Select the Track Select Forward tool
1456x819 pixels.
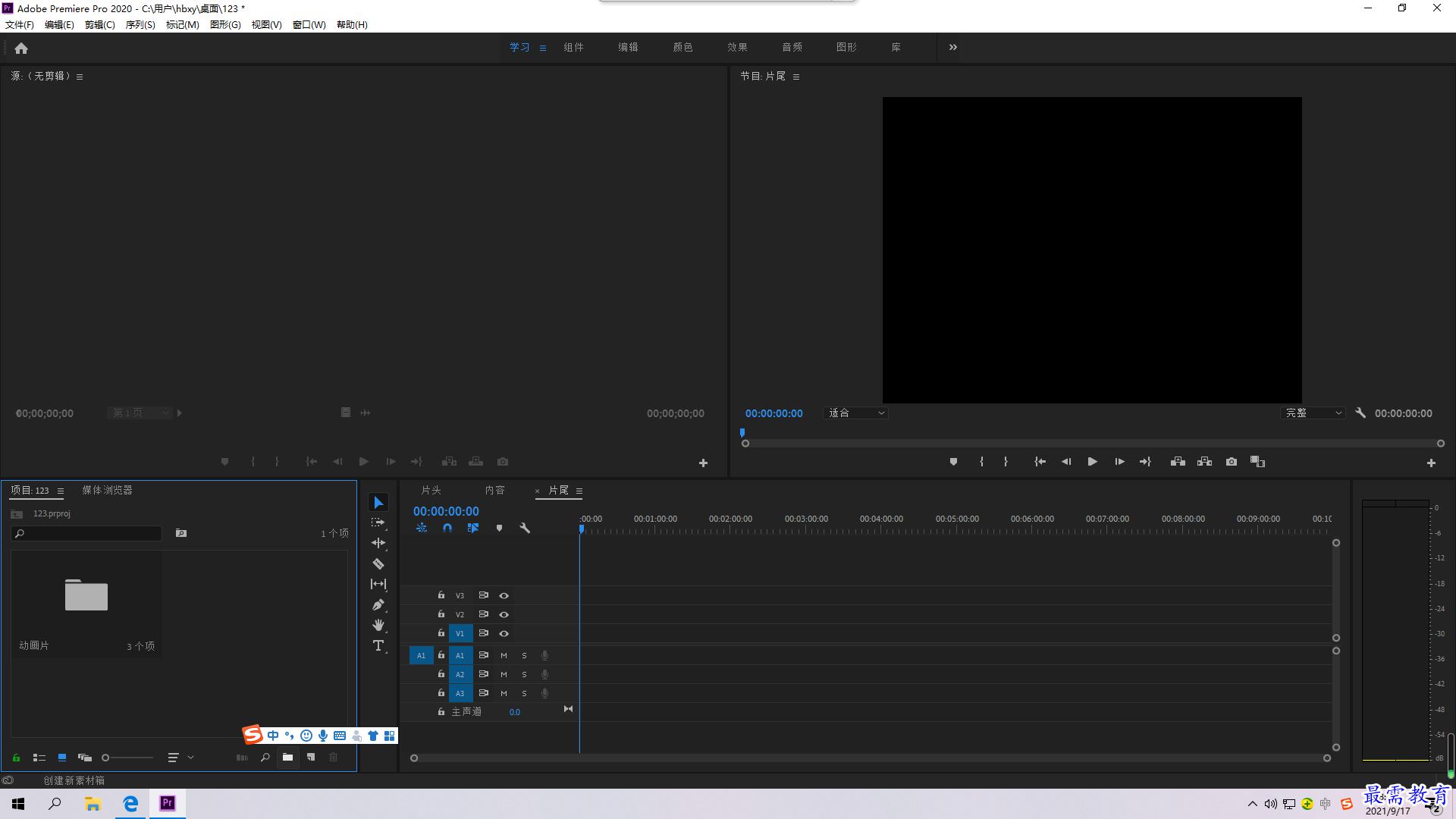(378, 523)
